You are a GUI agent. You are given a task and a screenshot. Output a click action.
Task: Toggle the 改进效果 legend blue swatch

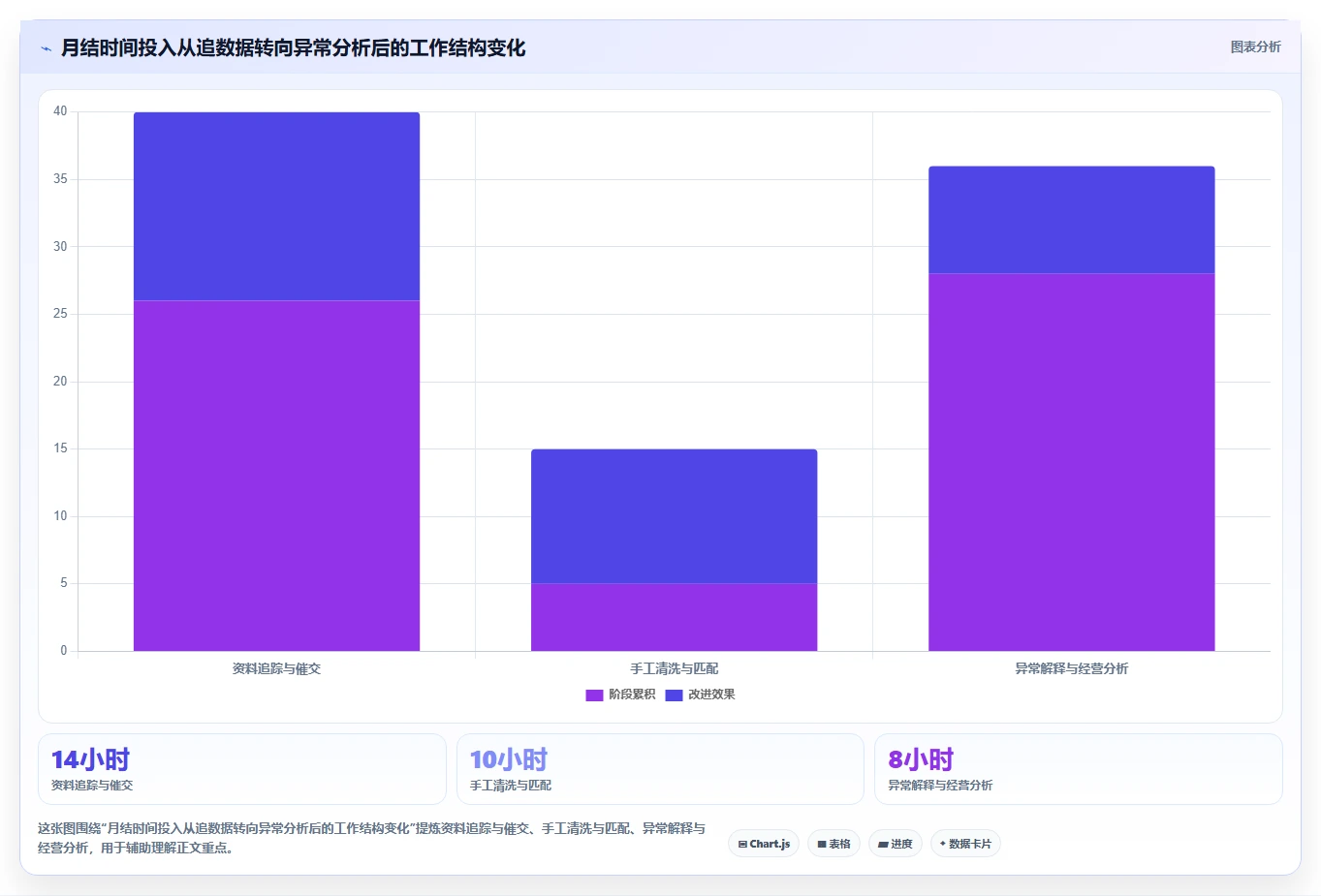[x=674, y=695]
